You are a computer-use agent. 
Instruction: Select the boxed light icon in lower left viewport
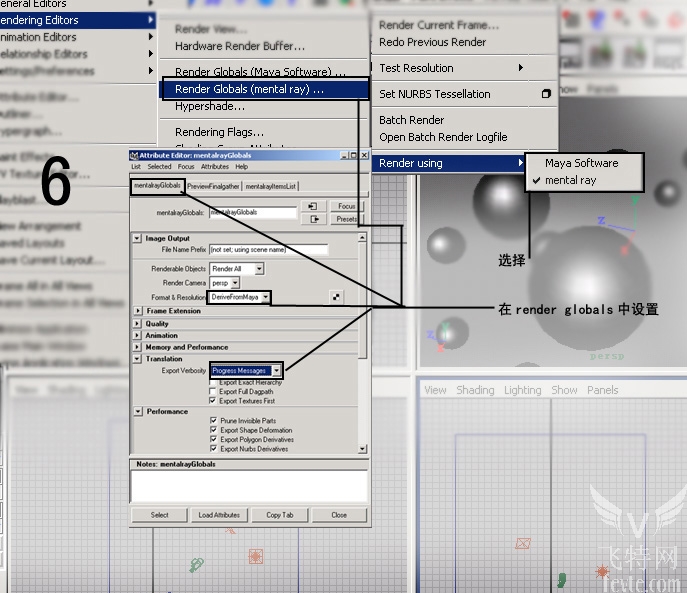[256, 556]
